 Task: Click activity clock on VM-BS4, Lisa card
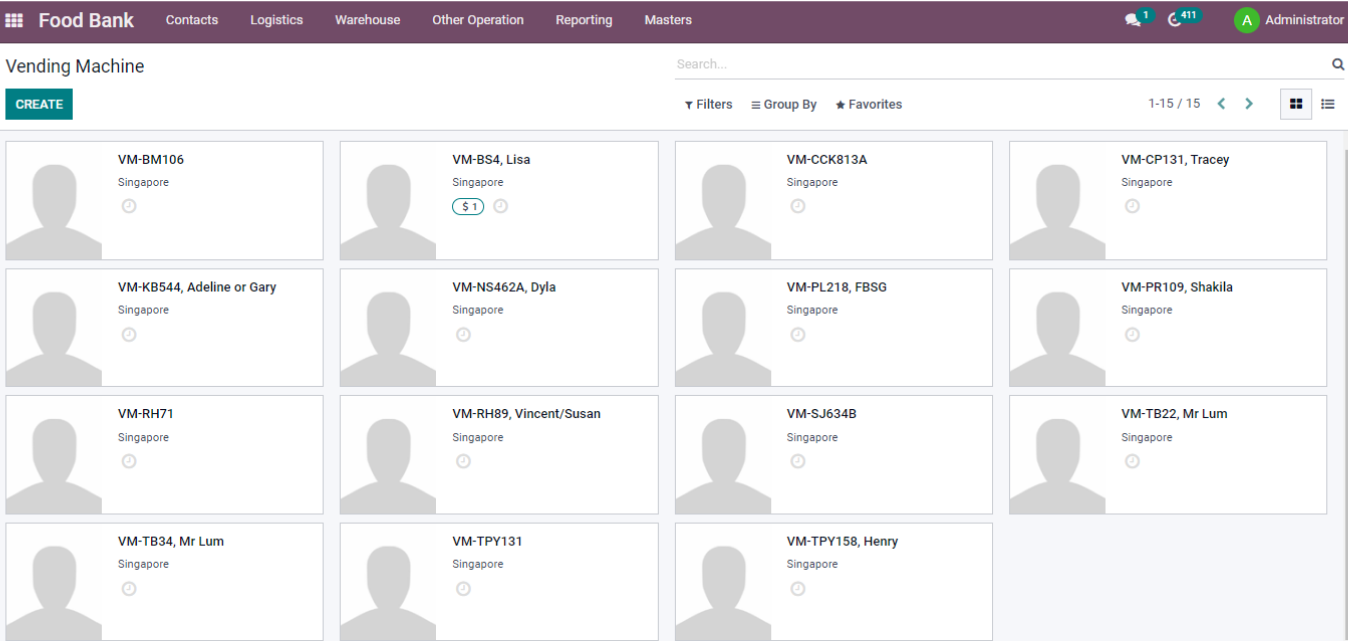tap(500, 206)
